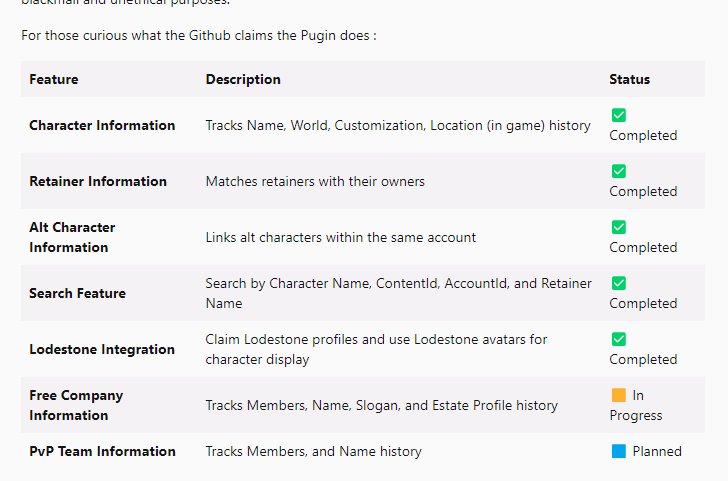
Task: Click green checkmark in Search Feature row
Action: click(619, 283)
